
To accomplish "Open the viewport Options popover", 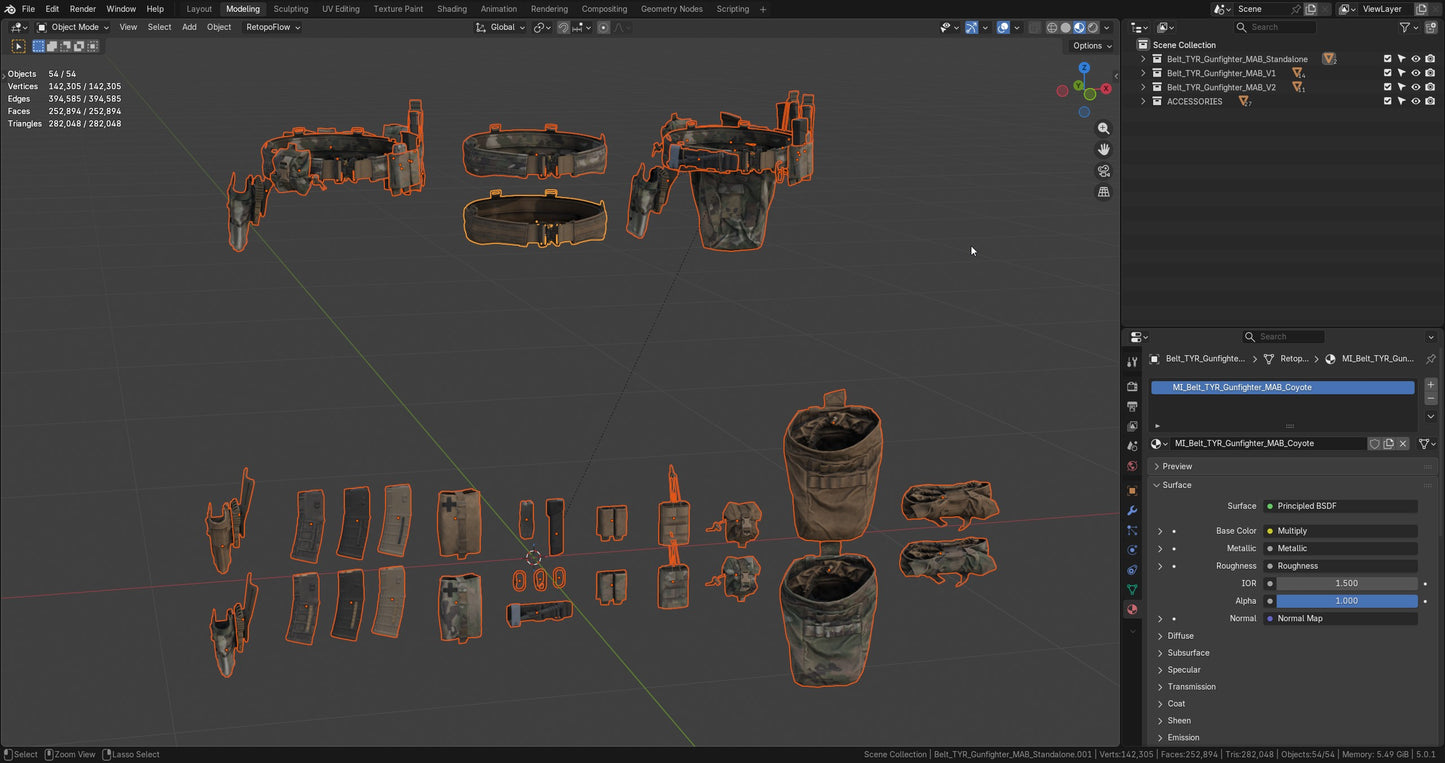I will point(1091,46).
